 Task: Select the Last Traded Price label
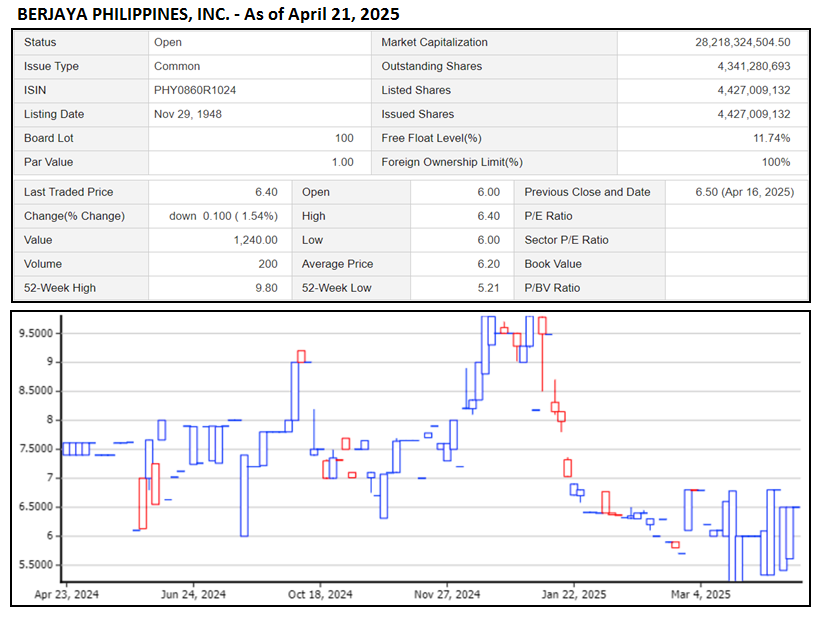69,192
